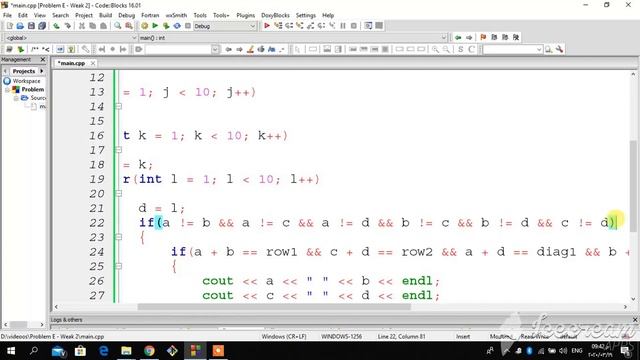Open the <global> scope dropdown
The width and height of the screenshot is (640, 360).
(134, 38)
